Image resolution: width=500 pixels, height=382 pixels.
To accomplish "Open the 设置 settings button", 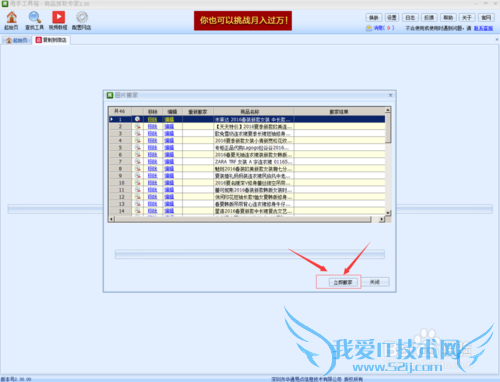I will [392, 18].
